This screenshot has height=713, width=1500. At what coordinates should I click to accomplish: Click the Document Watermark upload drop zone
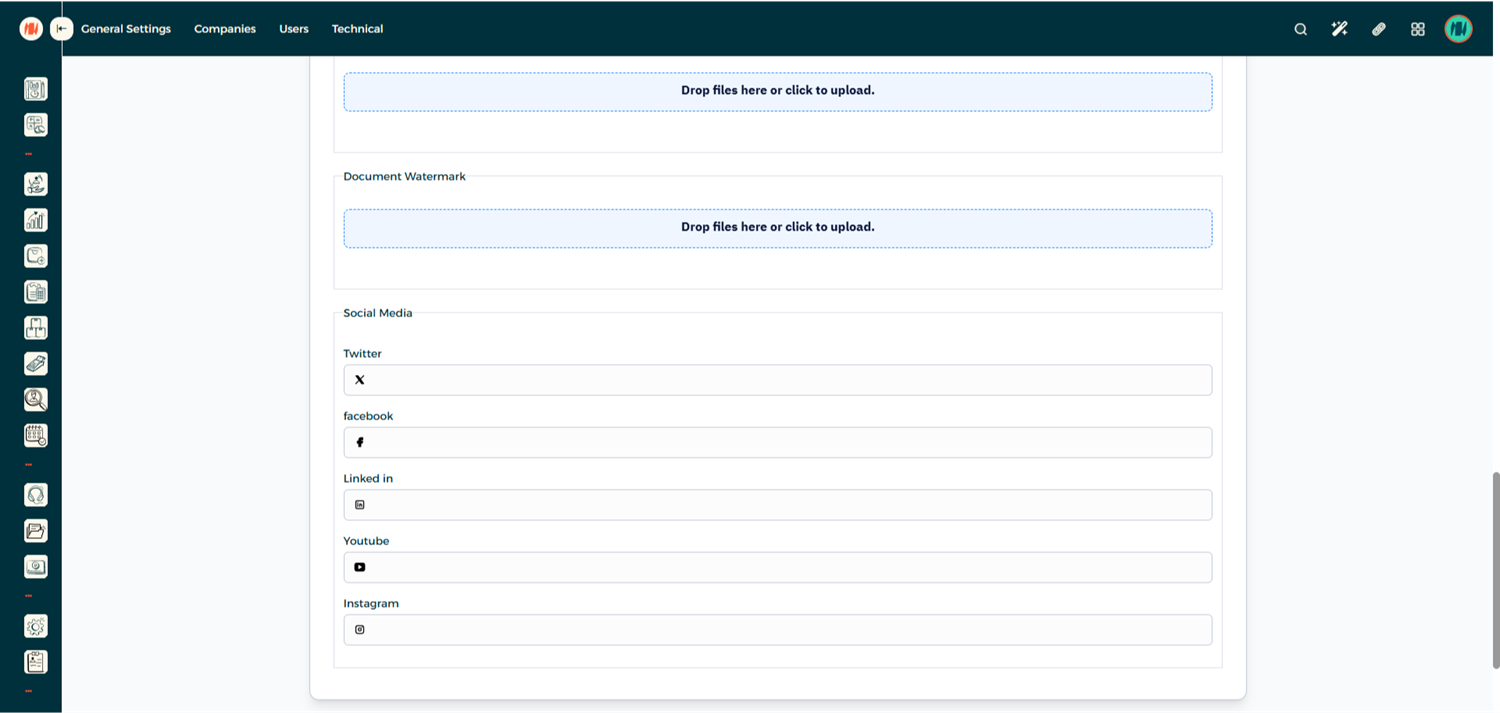click(777, 228)
